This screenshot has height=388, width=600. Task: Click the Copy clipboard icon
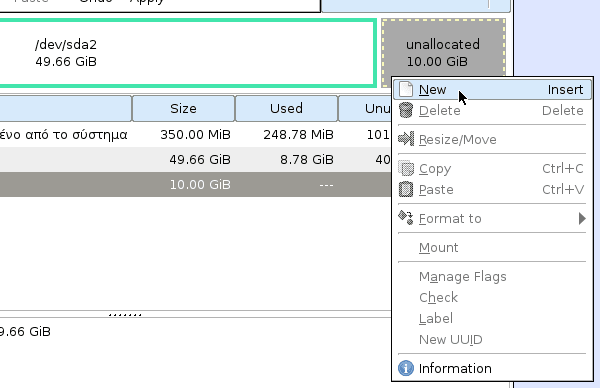406,168
